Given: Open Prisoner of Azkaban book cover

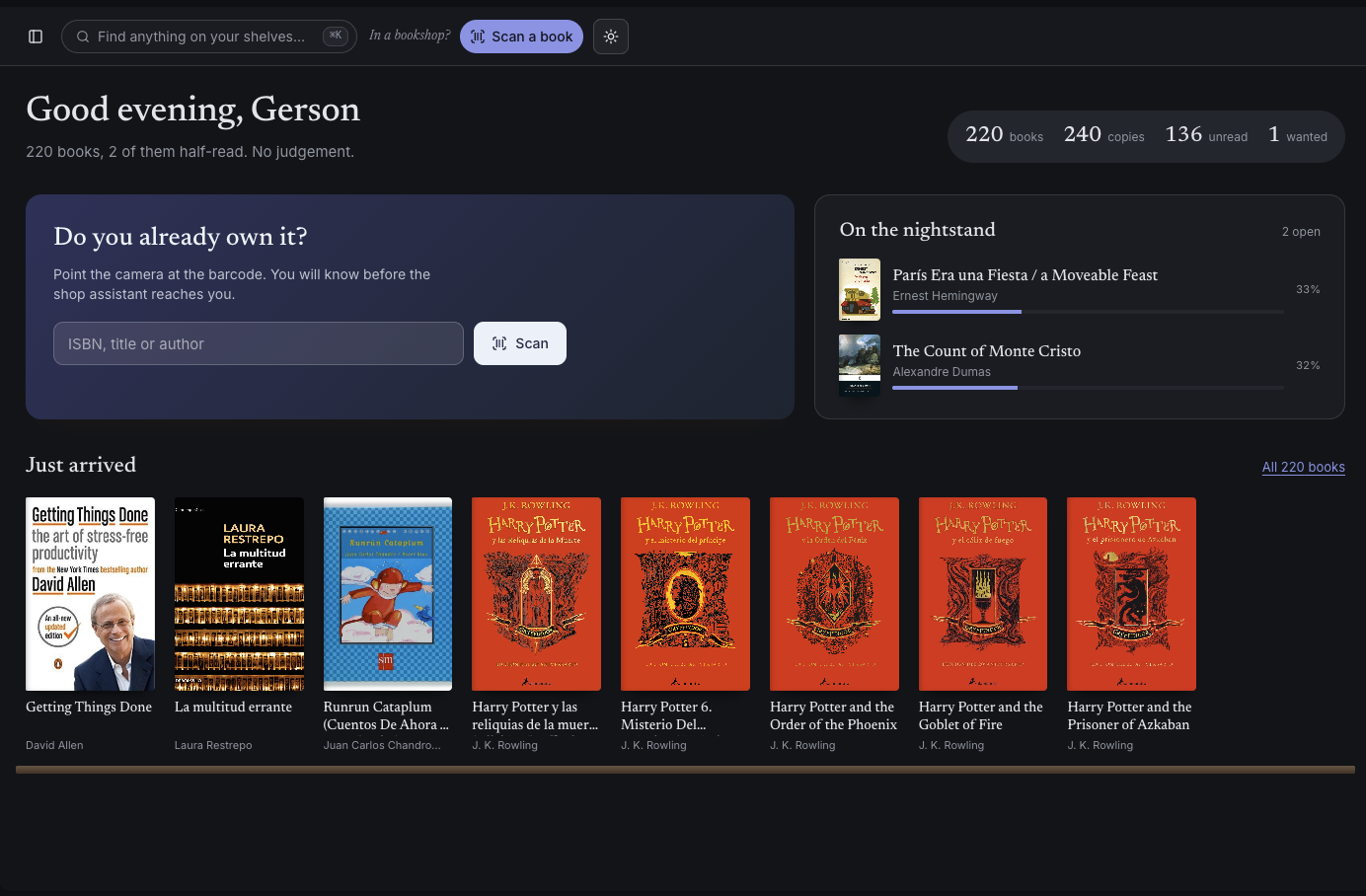Looking at the screenshot, I should pyautogui.click(x=1131, y=594).
